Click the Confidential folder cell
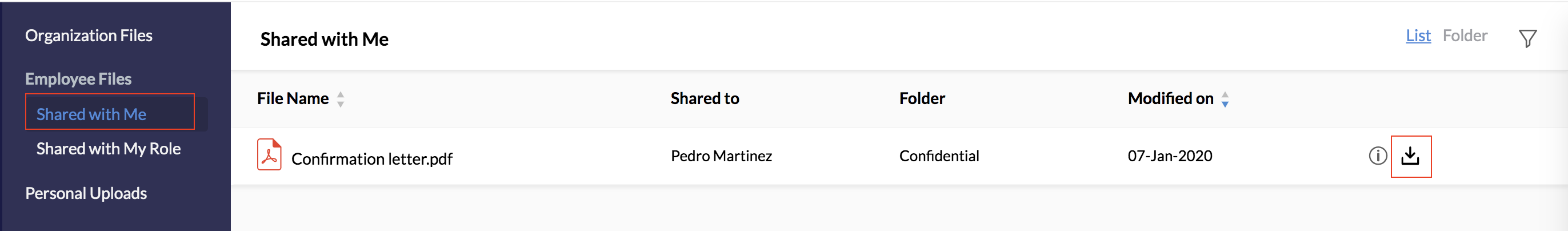This screenshot has height=231, width=1568. tap(939, 157)
